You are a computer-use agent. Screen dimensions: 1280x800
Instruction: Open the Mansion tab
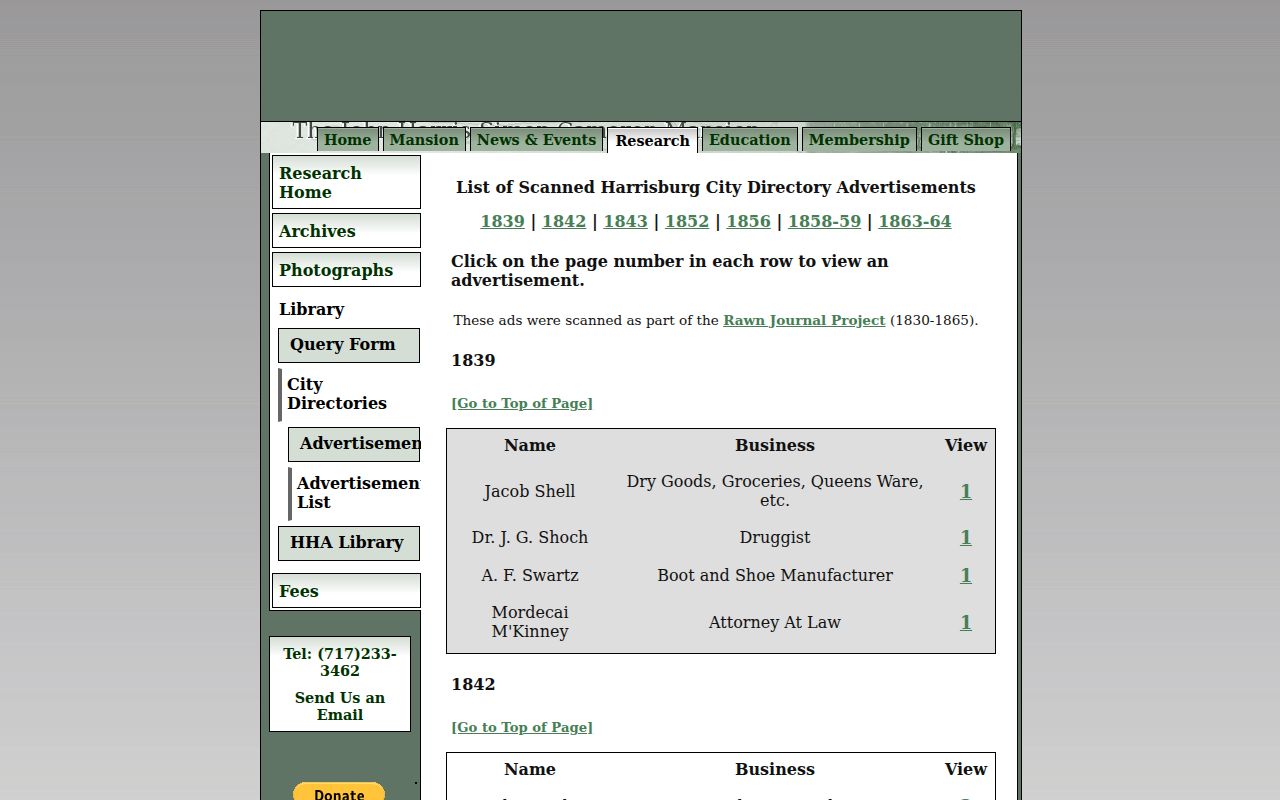[x=424, y=140]
